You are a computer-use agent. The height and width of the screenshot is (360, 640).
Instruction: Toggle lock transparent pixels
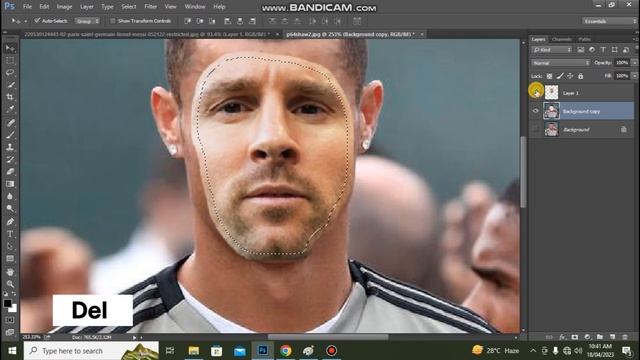point(549,76)
